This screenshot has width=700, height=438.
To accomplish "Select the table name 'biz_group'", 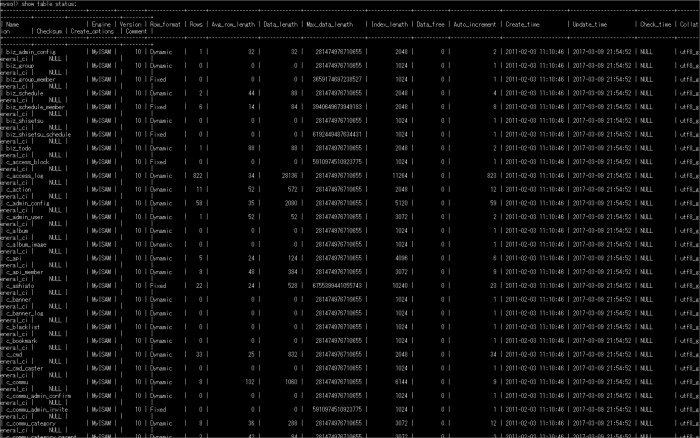I will coord(20,66).
